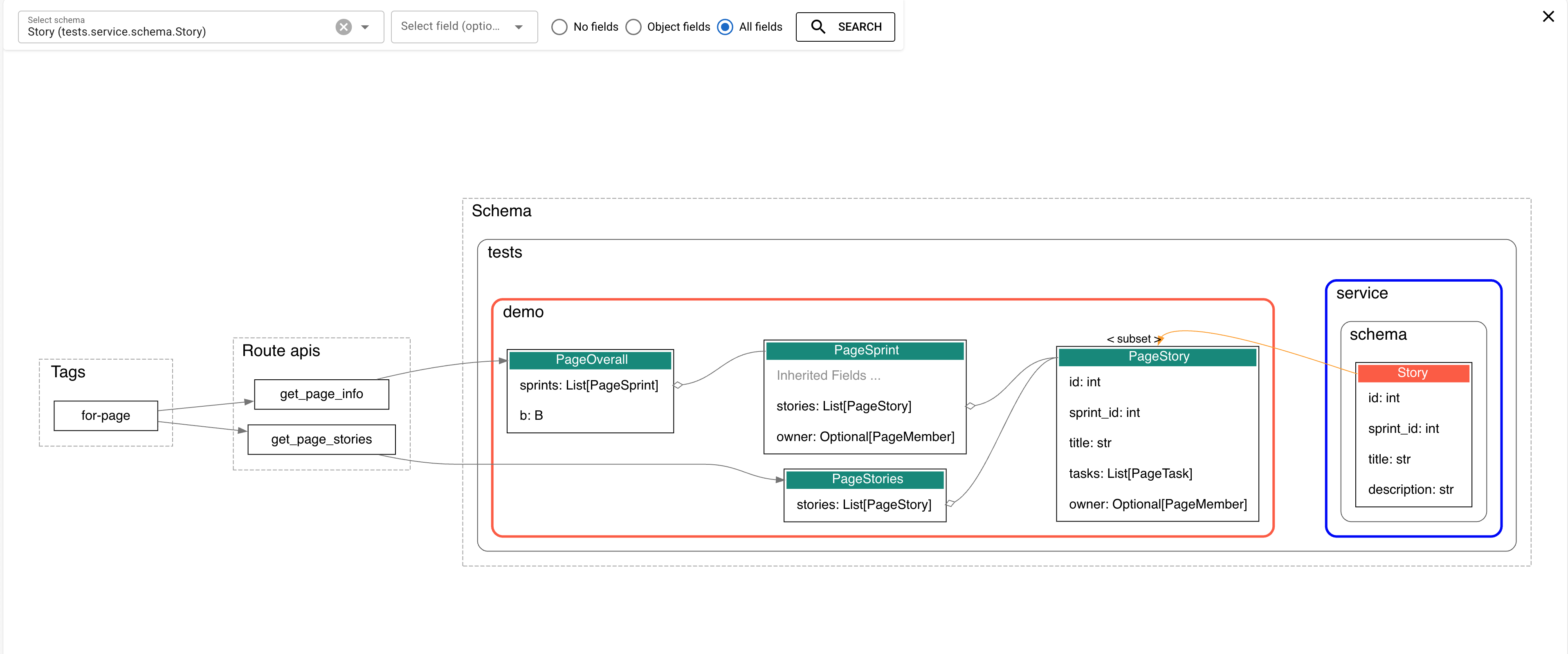
Task: Click the PageOverall schema header
Action: pyautogui.click(x=591, y=360)
